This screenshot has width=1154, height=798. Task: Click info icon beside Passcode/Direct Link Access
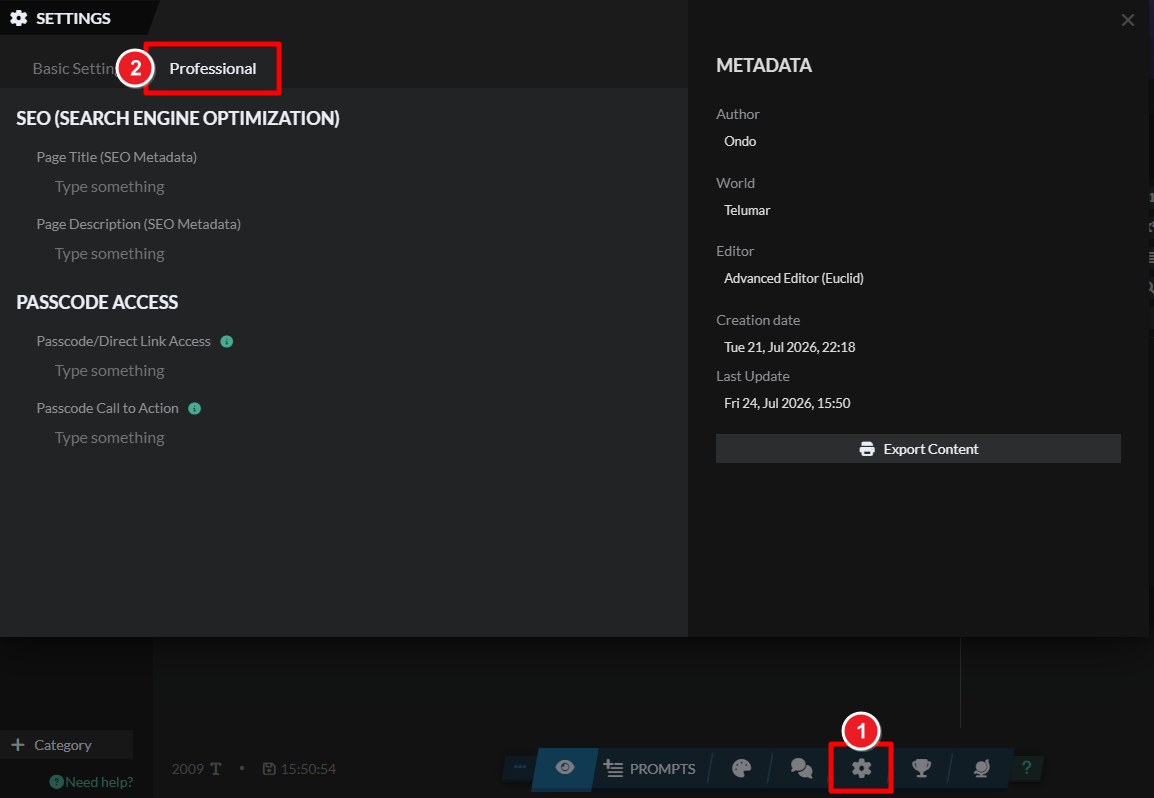[x=227, y=342]
